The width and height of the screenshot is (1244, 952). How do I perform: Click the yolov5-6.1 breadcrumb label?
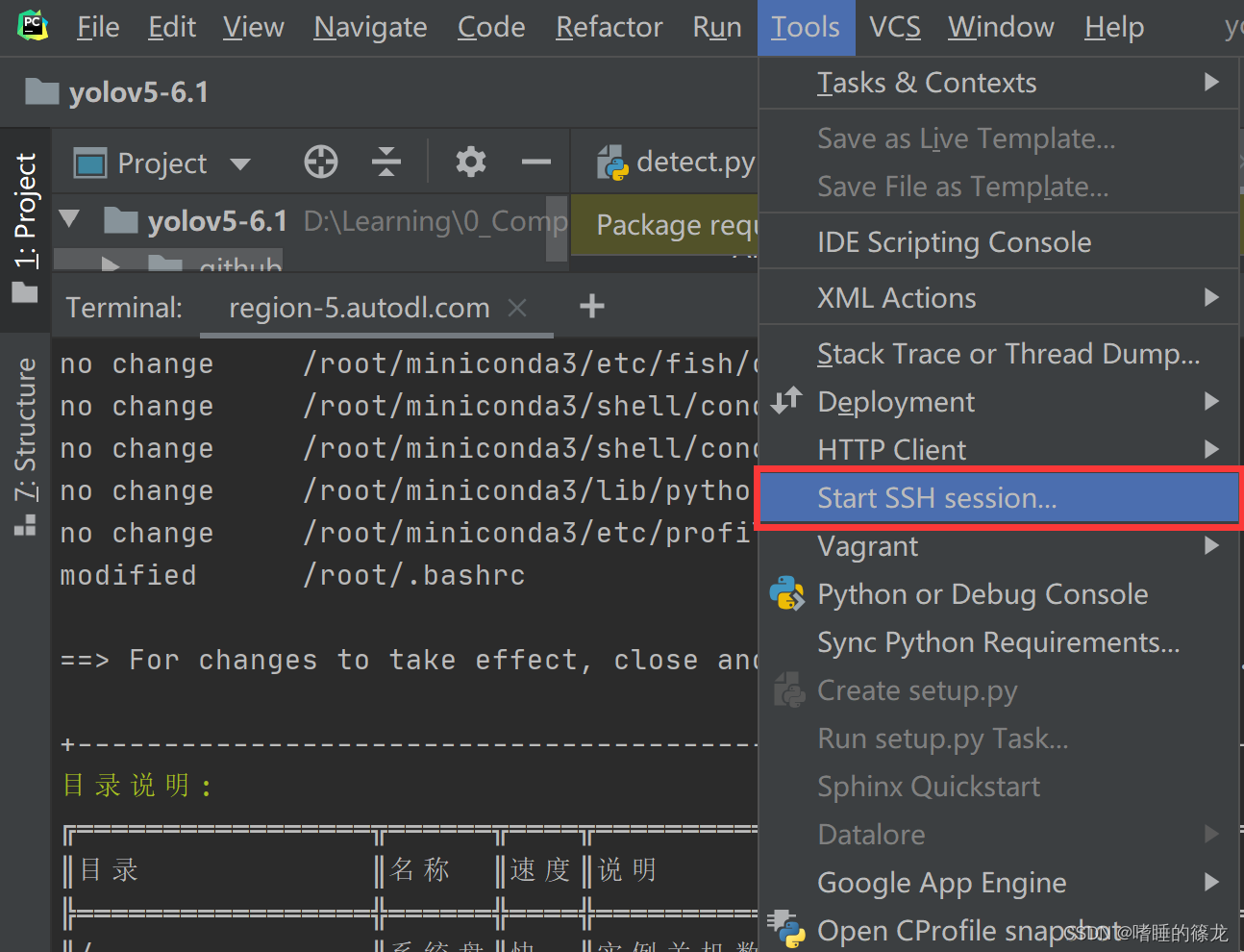(x=138, y=92)
